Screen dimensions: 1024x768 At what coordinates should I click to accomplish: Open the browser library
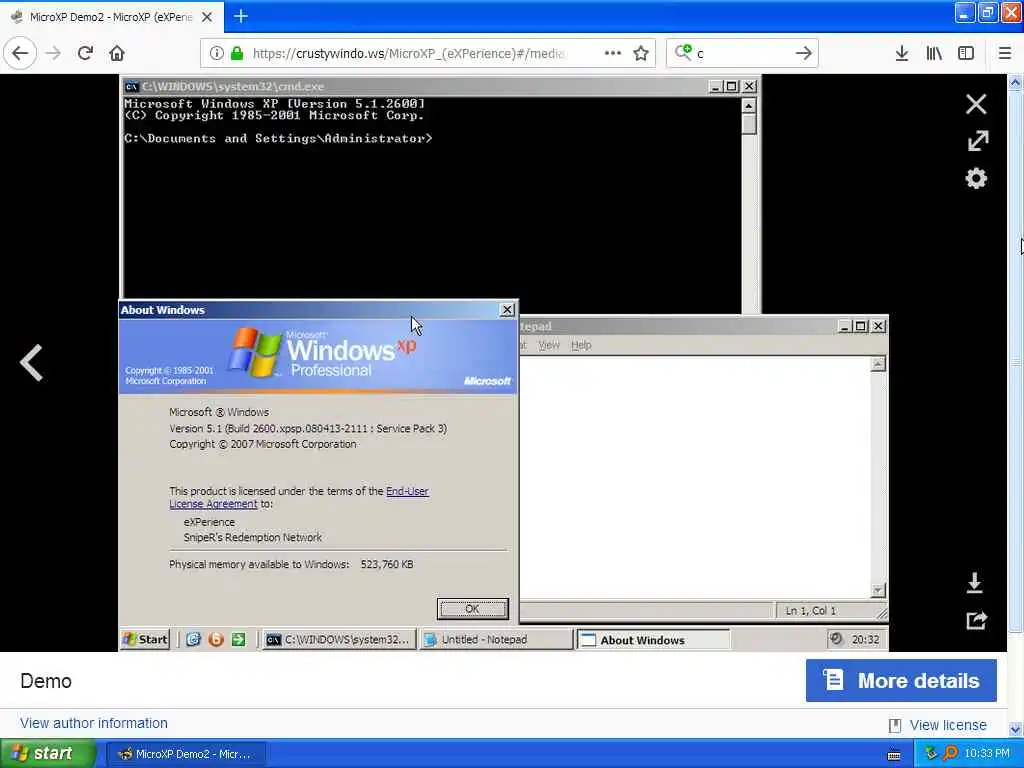coord(934,54)
